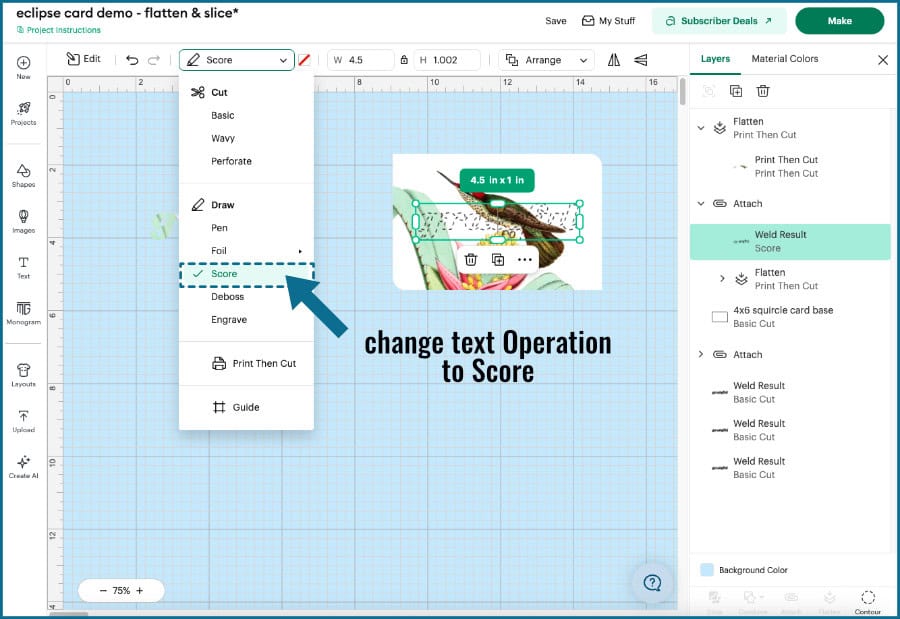900x619 pixels.
Task: Select the checked Score operation
Action: 246,274
